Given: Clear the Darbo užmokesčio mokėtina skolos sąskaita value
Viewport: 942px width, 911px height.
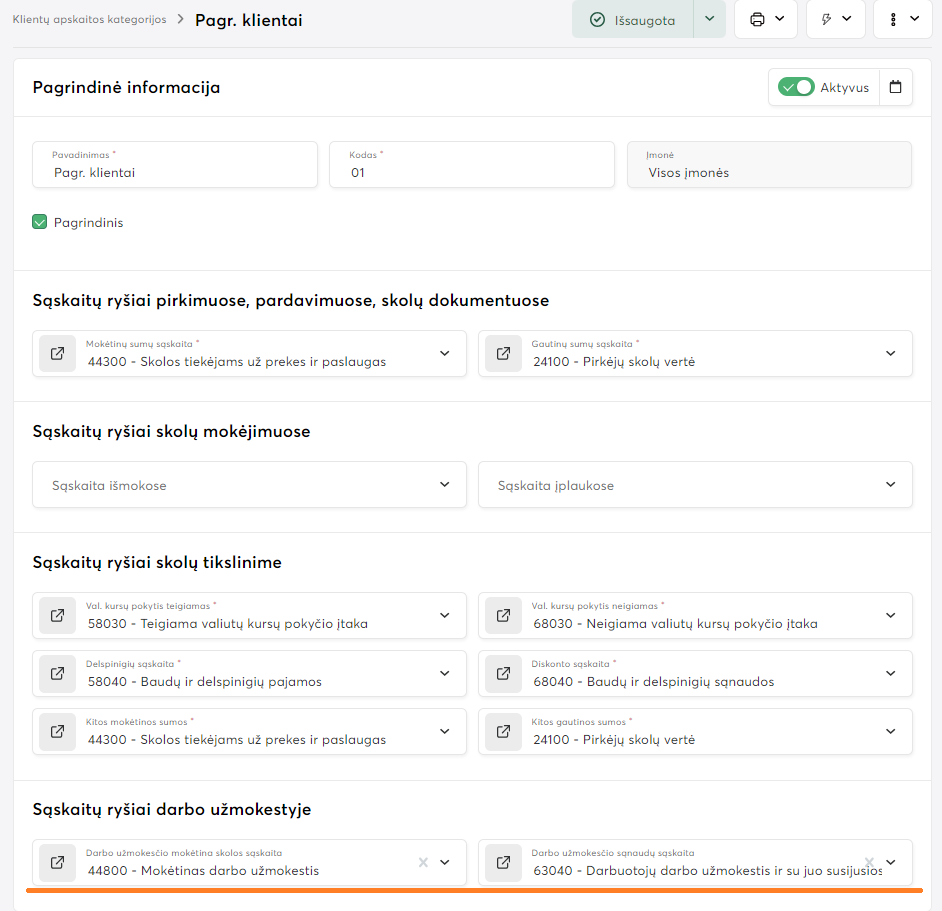Looking at the screenshot, I should click(x=423, y=862).
